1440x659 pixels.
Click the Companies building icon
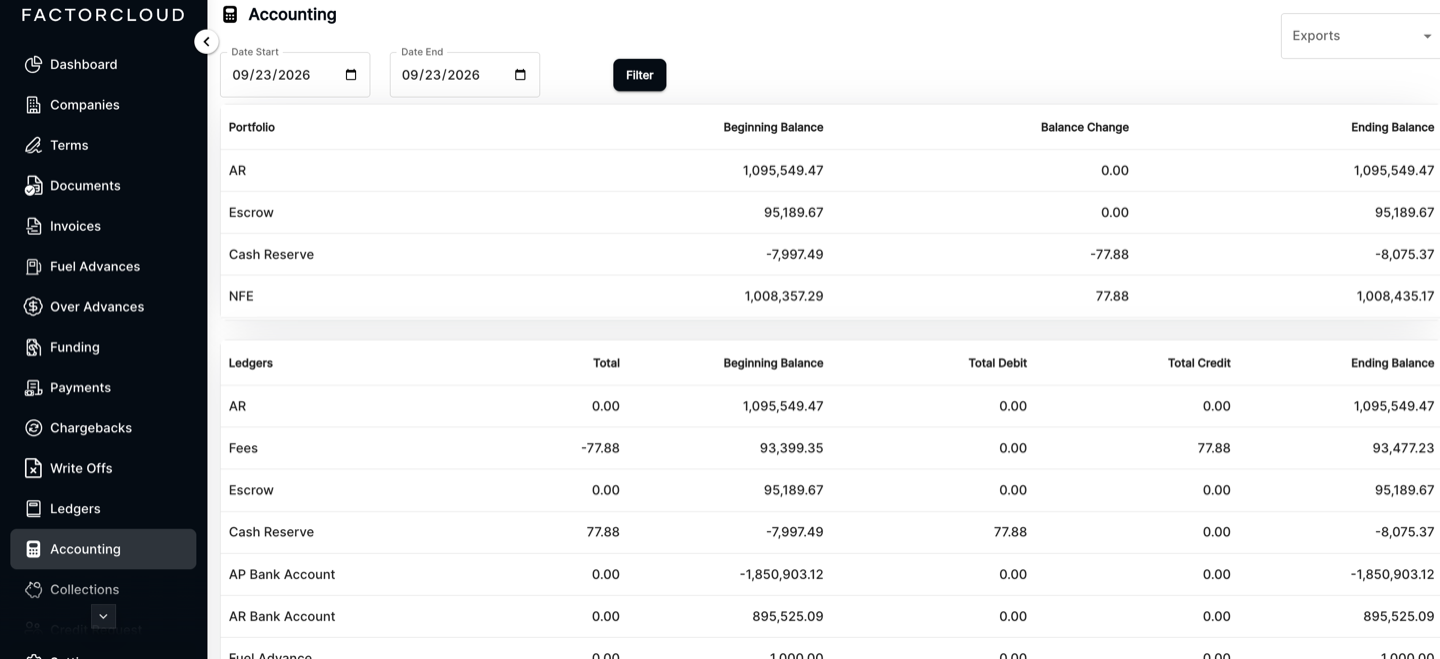(x=33, y=105)
